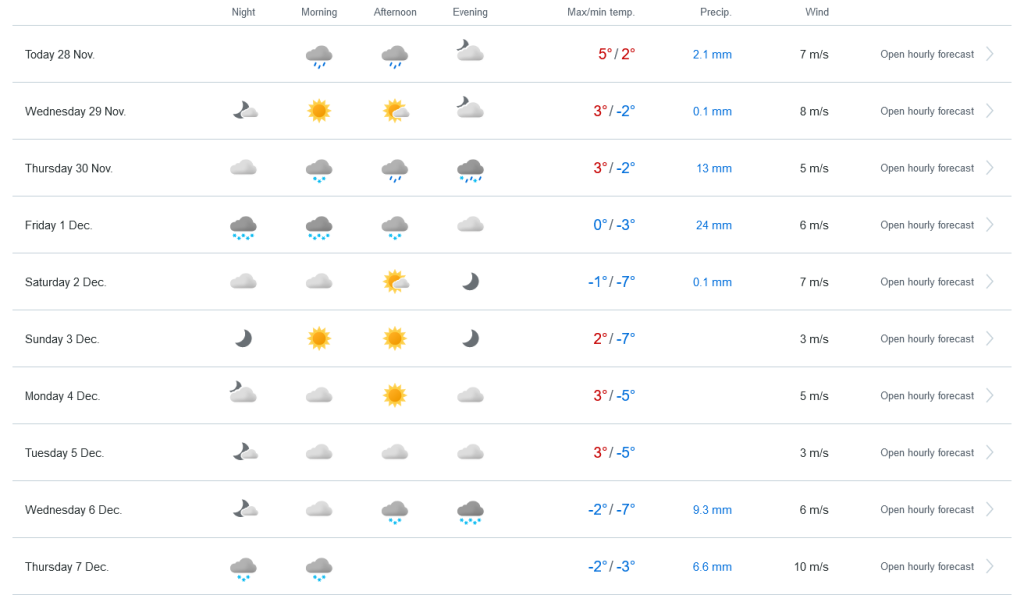Viewport: 1024px width, 595px height.
Task: Click Friday's 24 mm precipitation value
Action: [714, 225]
